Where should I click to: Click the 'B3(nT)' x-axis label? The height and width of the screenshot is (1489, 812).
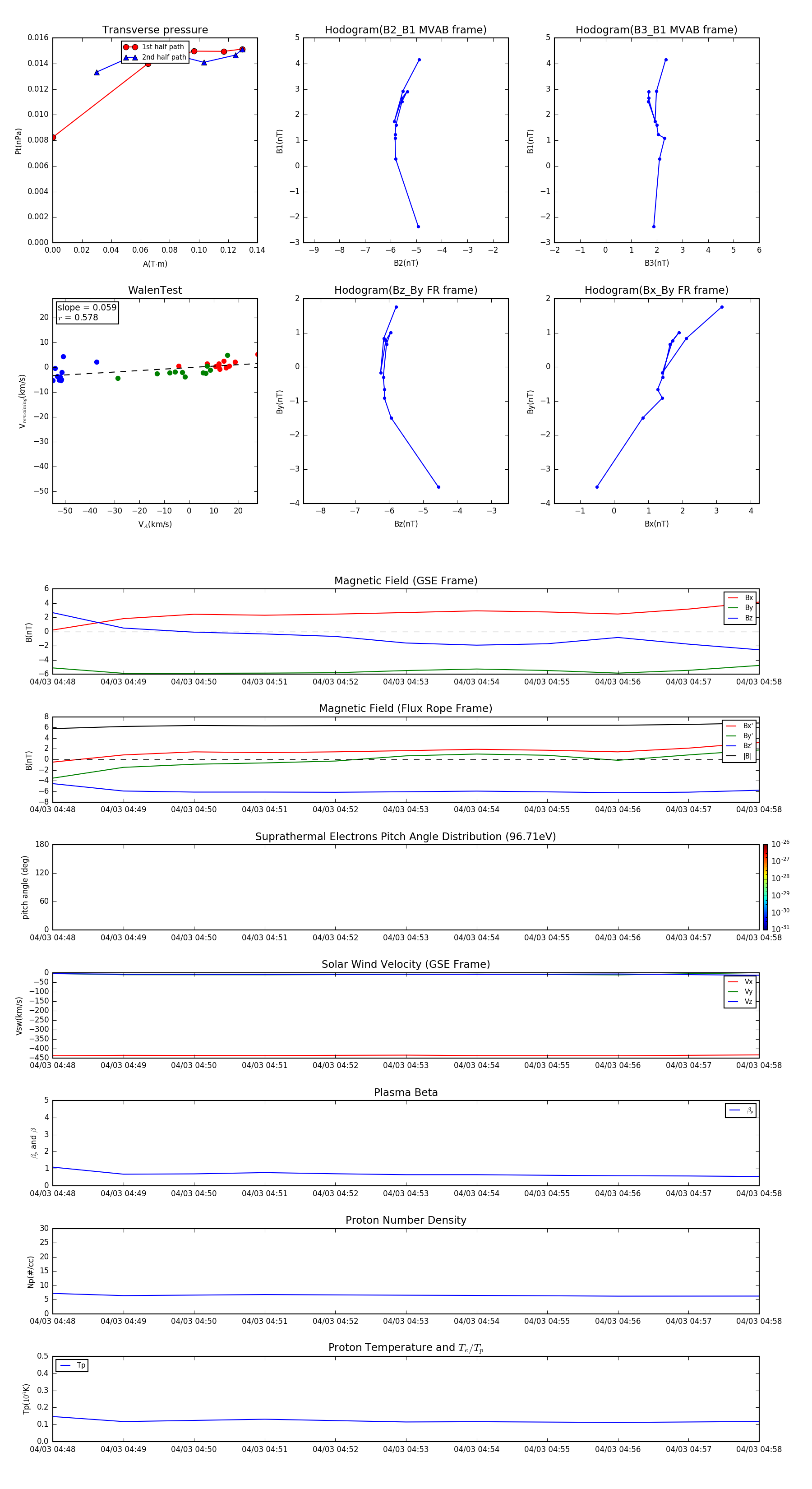coord(656,263)
